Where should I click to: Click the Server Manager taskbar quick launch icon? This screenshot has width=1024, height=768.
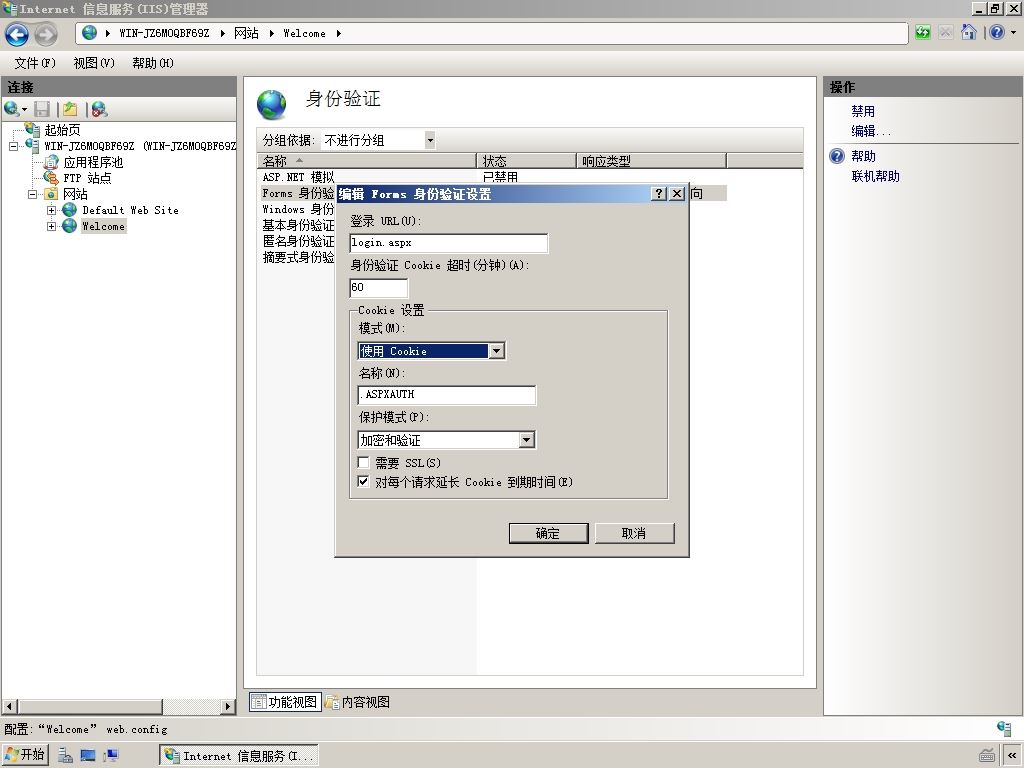pyautogui.click(x=65, y=755)
